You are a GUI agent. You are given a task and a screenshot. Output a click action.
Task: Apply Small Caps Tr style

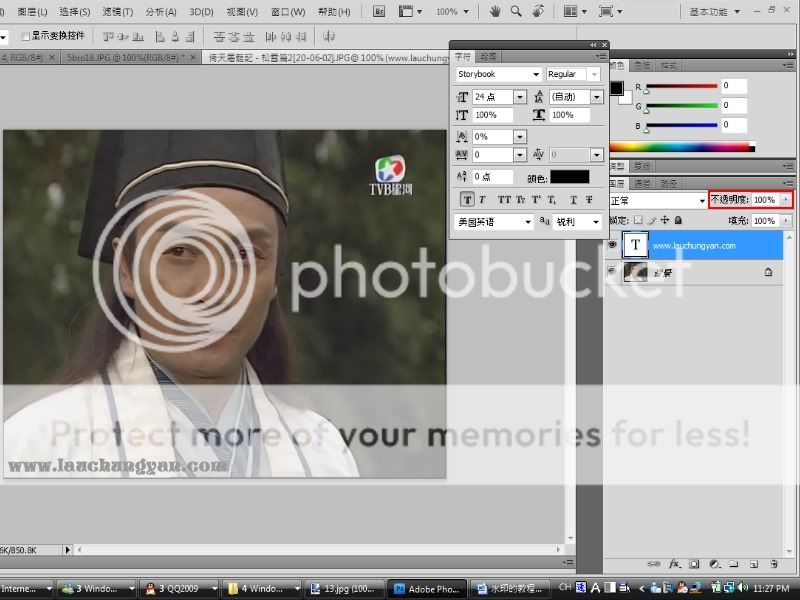[x=520, y=199]
